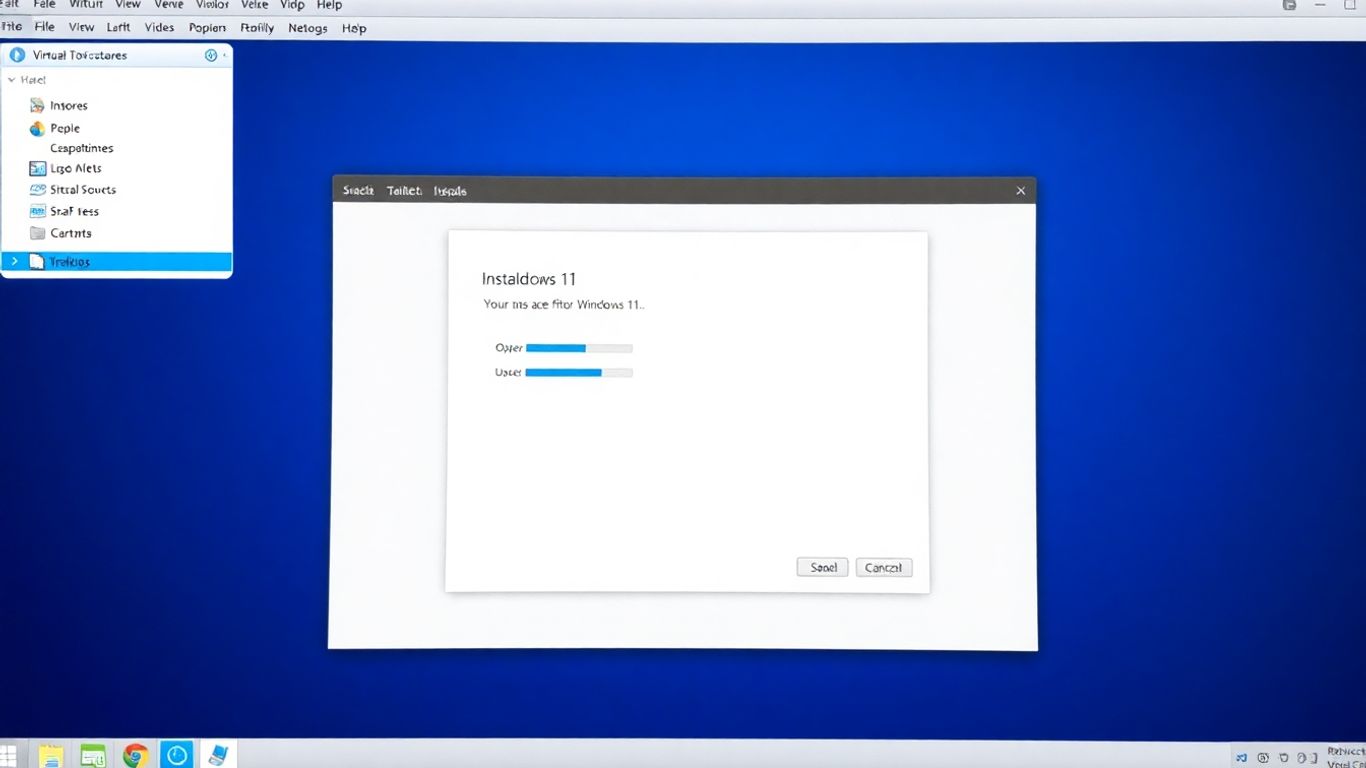Open the Larft menu

pos(118,28)
